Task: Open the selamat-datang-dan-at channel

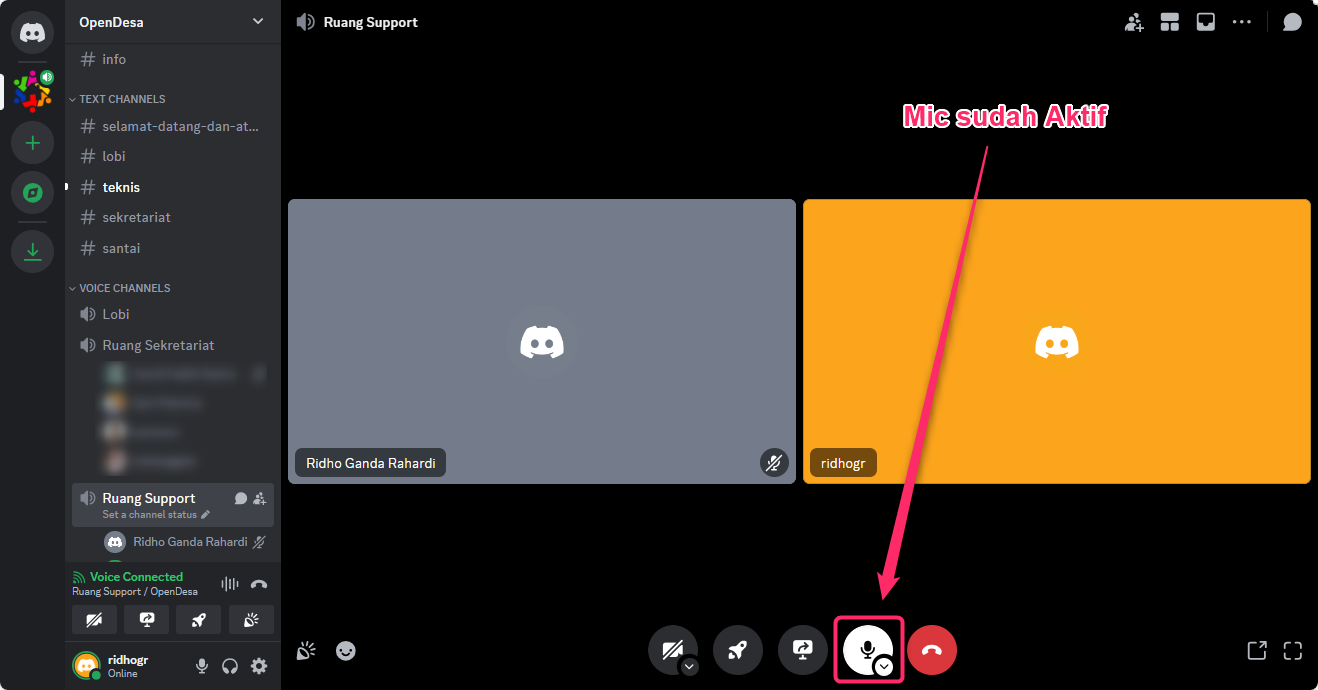Action: tap(173, 126)
